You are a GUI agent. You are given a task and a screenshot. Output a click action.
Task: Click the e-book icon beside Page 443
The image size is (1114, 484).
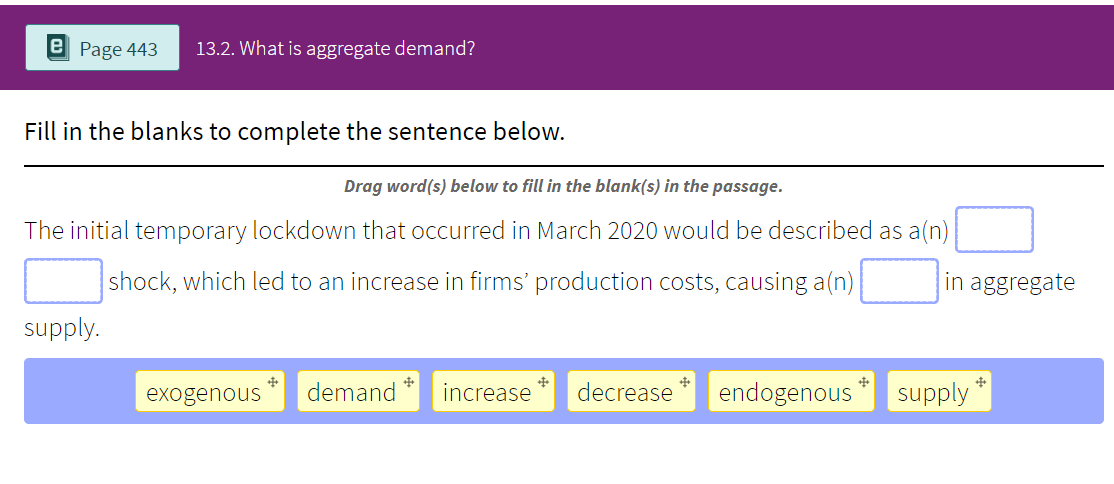(x=59, y=48)
